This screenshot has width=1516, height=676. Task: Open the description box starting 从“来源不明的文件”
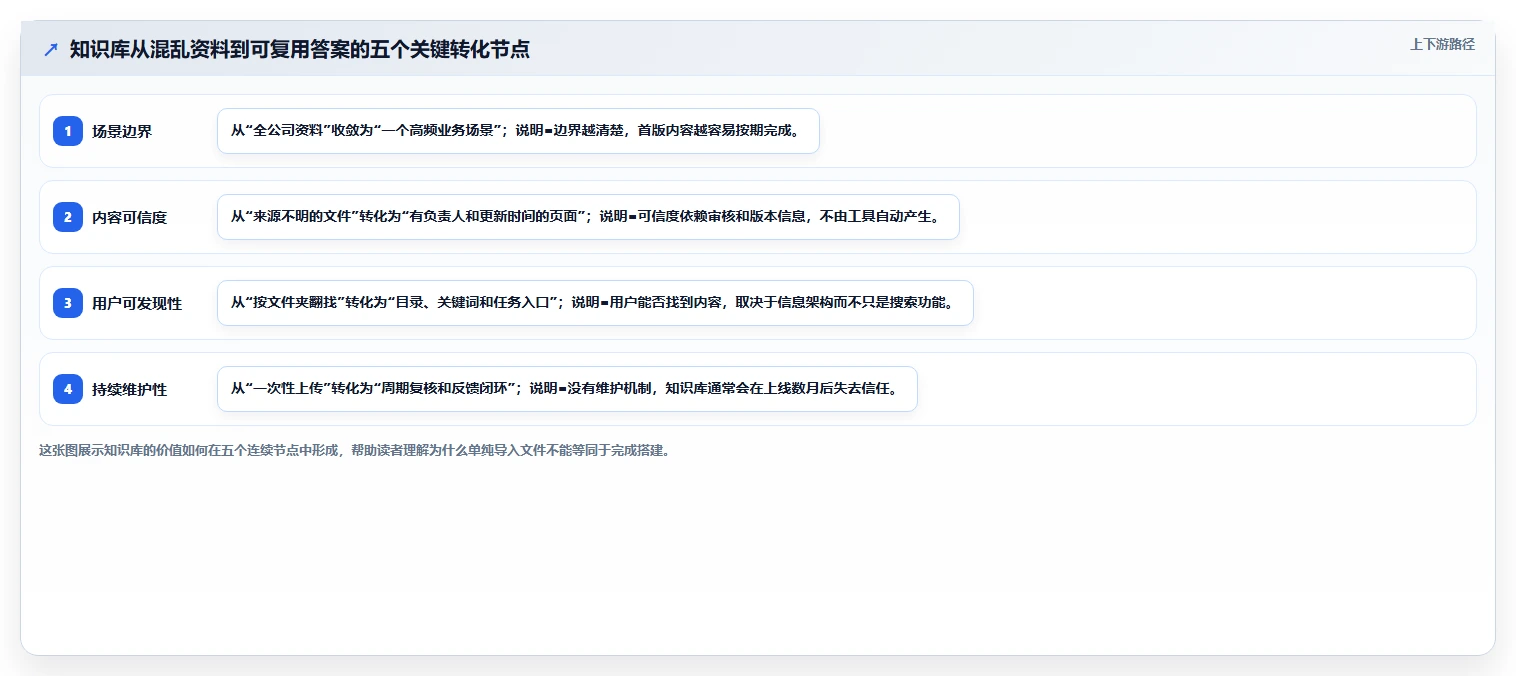(x=588, y=217)
